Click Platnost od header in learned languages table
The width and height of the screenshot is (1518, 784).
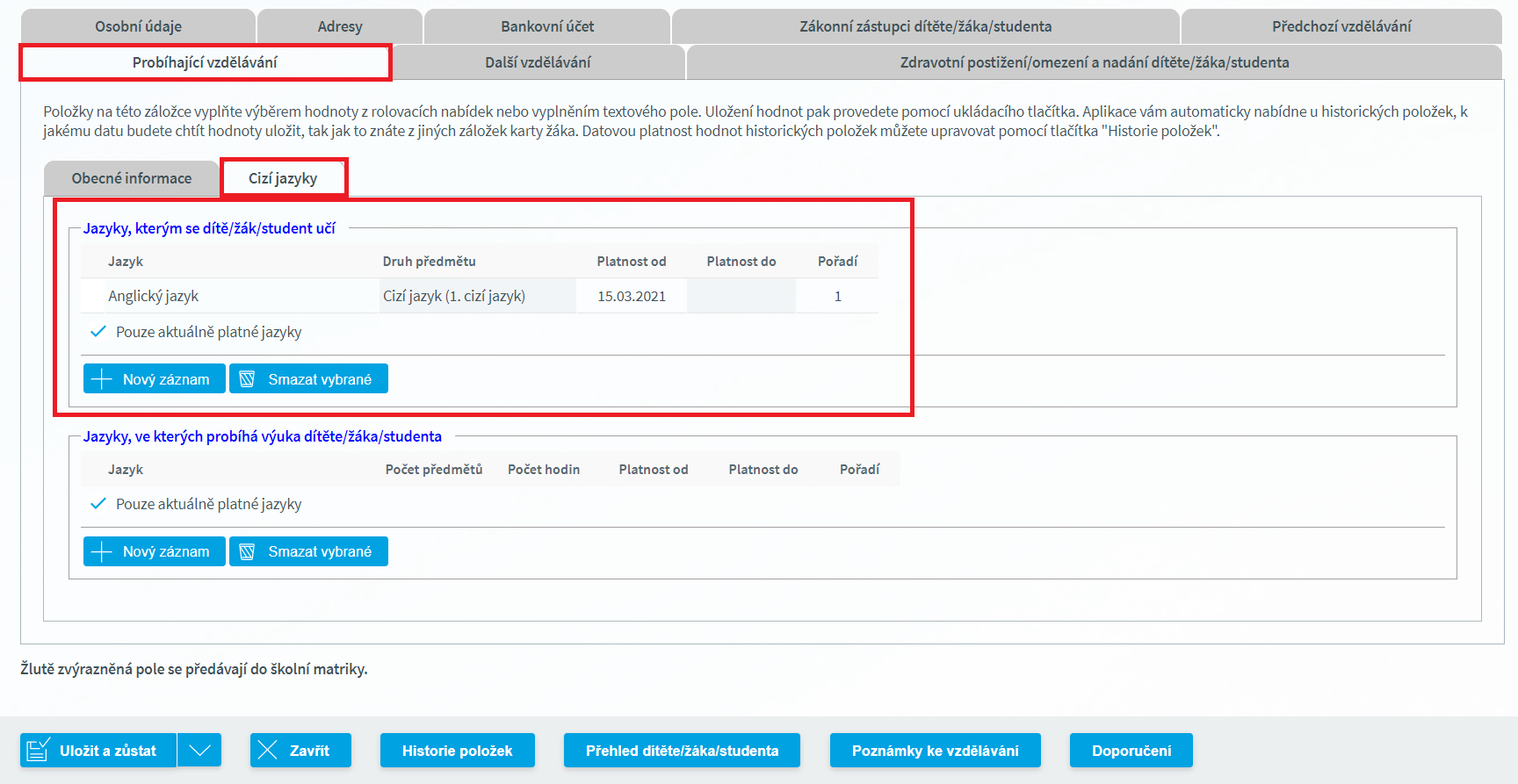point(632,261)
